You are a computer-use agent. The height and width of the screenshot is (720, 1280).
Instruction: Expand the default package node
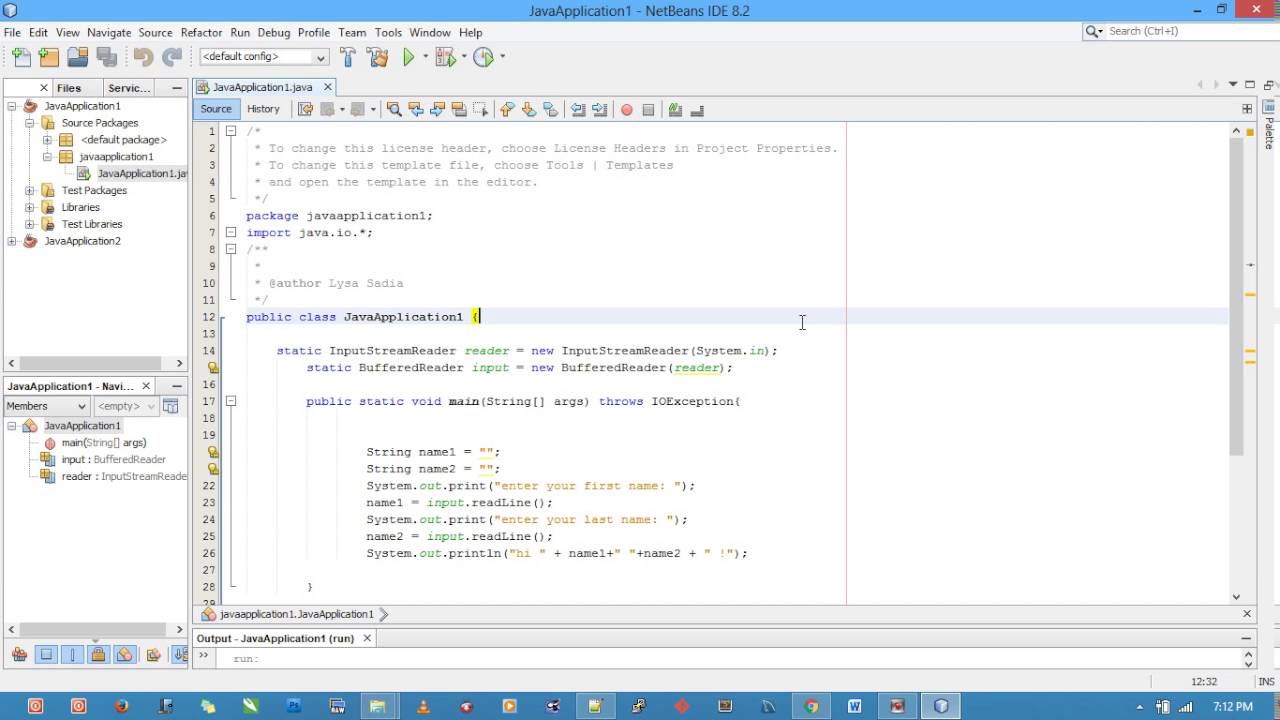point(46,140)
